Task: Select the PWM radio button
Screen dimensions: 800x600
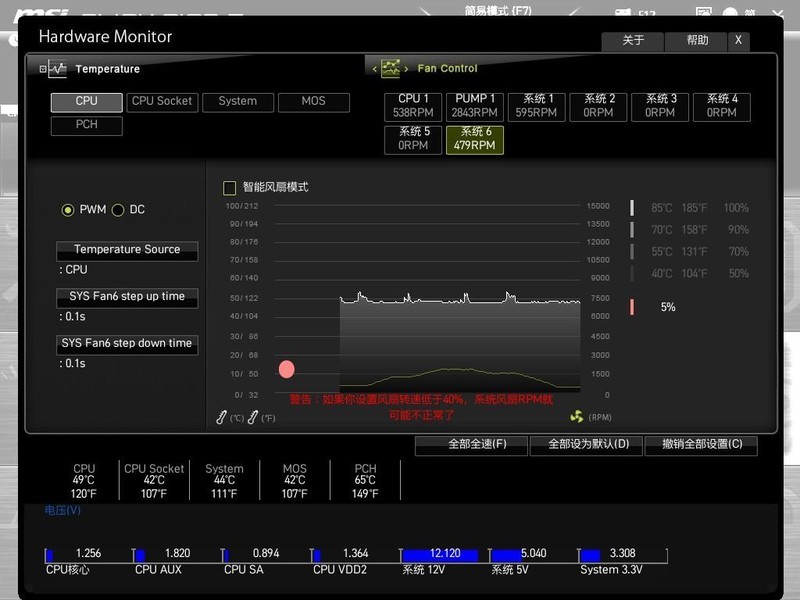Action: (x=68, y=210)
